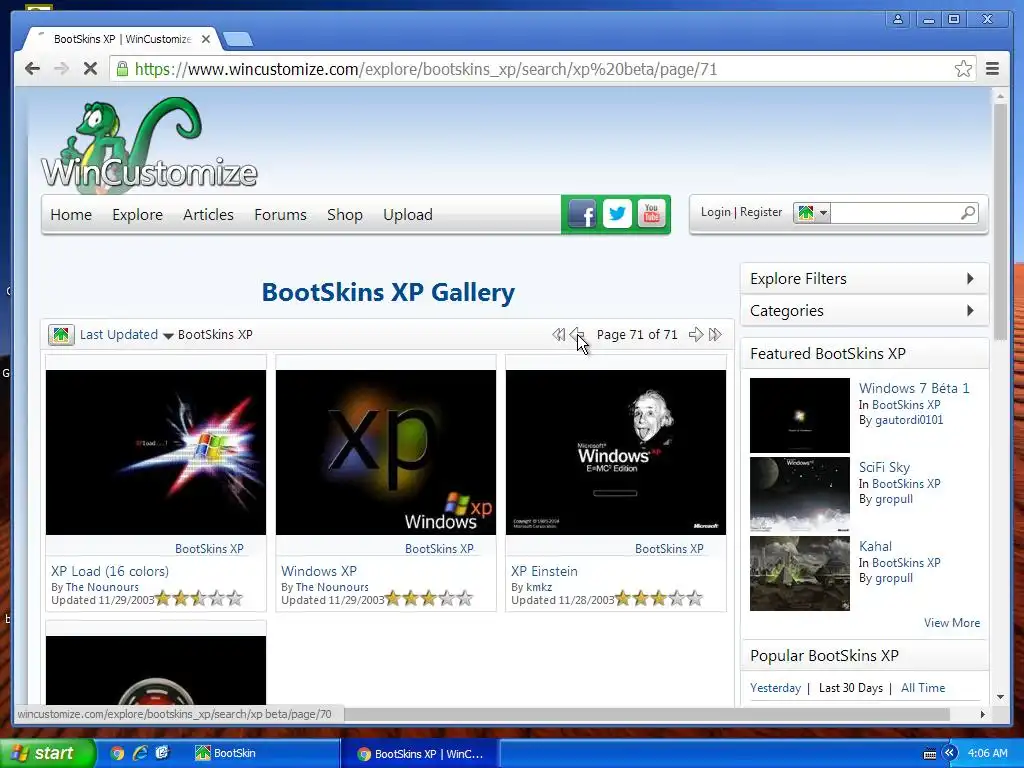Click into the site search field
Image resolution: width=1024 pixels, height=768 pixels.
(895, 213)
